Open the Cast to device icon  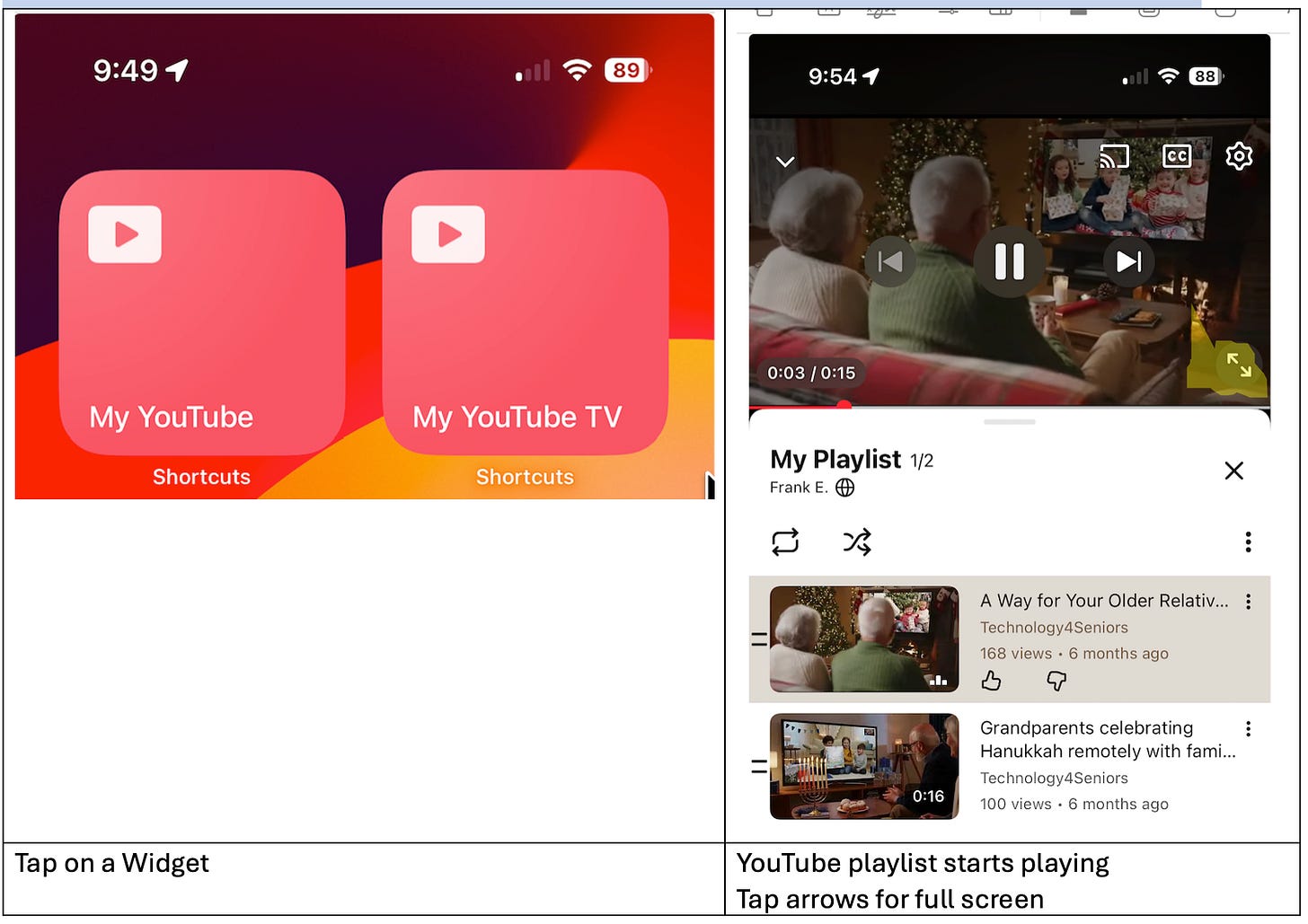point(1114,156)
